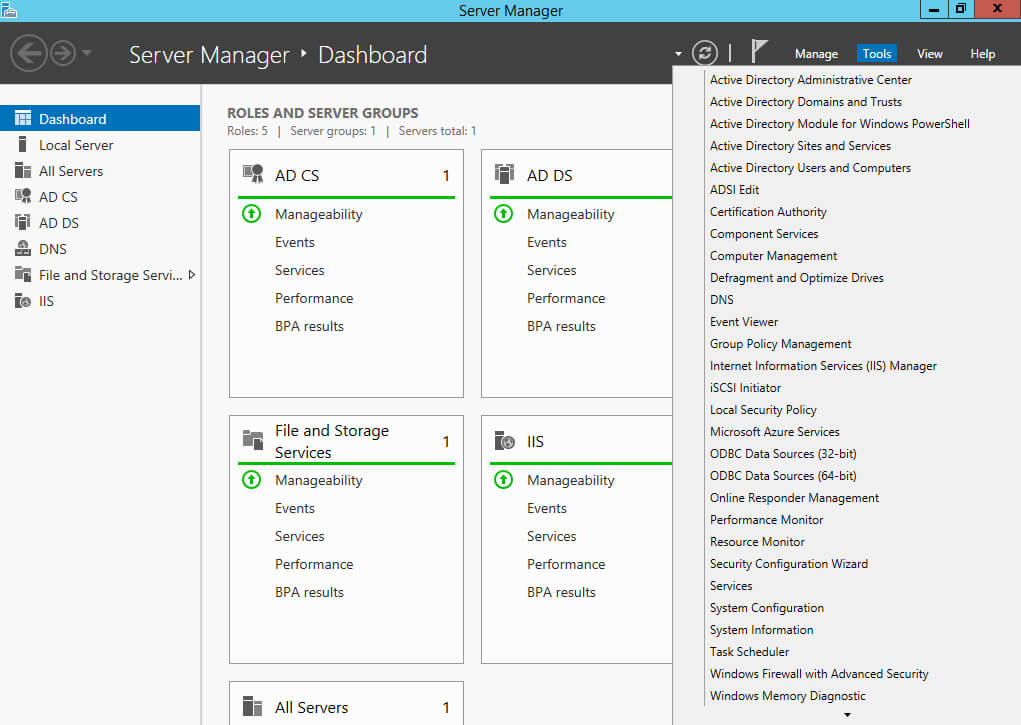Click the All Servers tile icon
The height and width of the screenshot is (725, 1021).
point(253,706)
